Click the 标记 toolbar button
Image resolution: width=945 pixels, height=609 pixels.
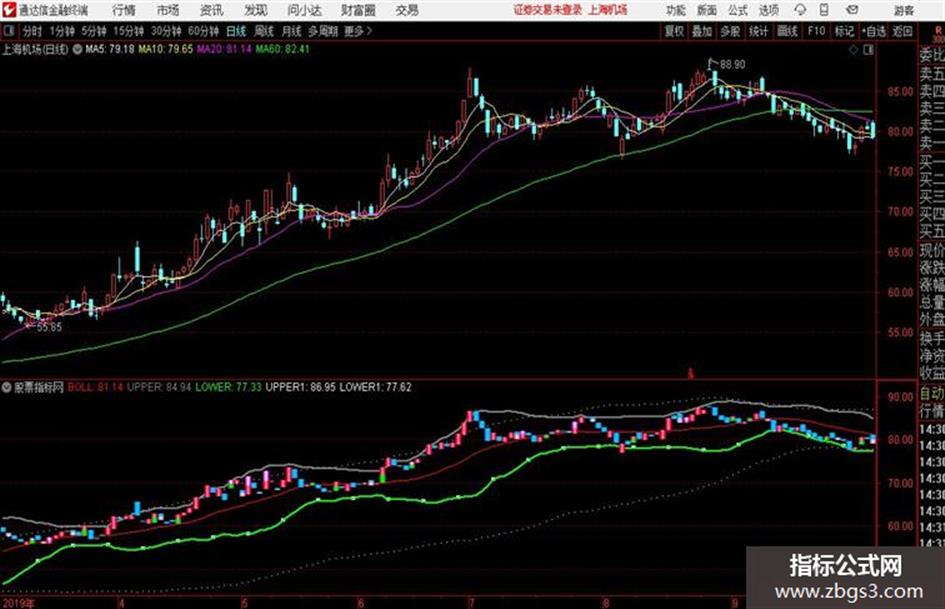click(x=844, y=31)
